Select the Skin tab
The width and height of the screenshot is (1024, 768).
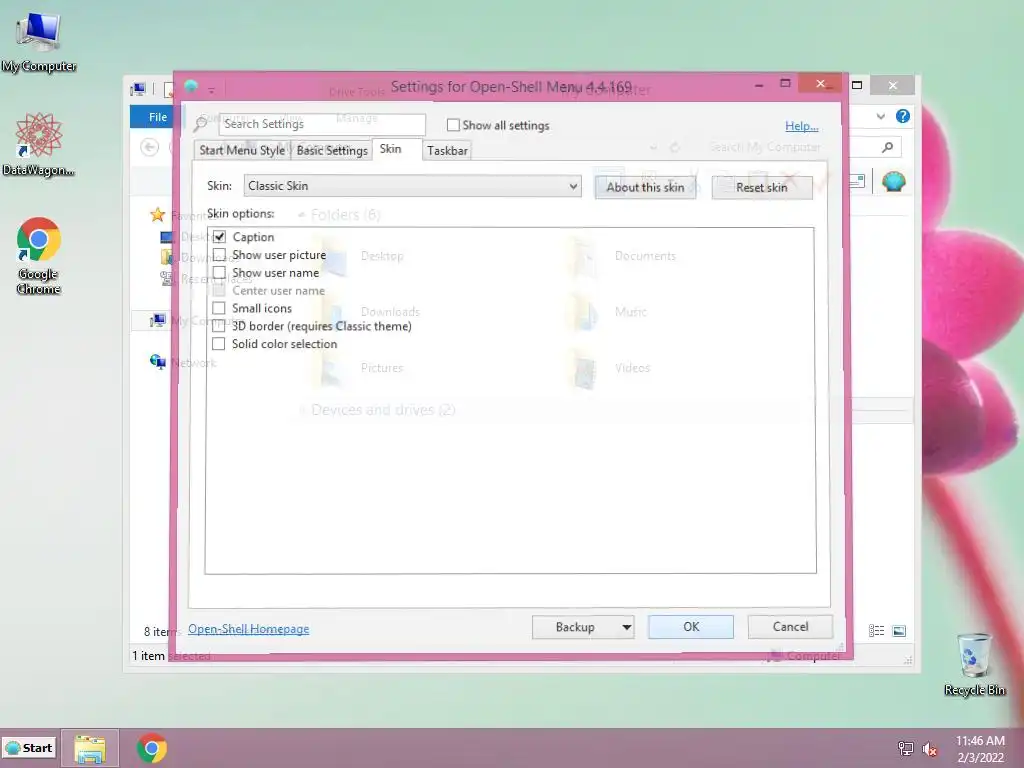click(x=391, y=149)
